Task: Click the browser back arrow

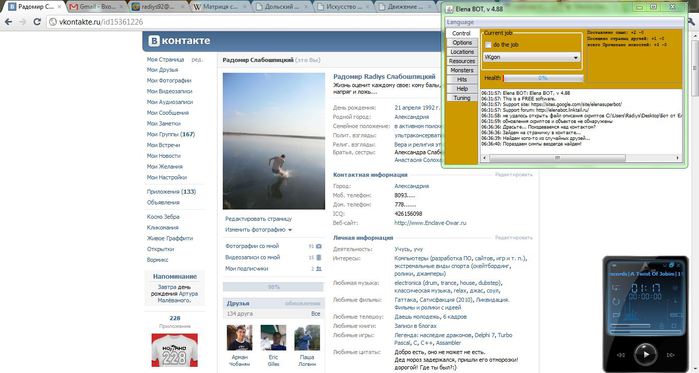Action: [8, 21]
